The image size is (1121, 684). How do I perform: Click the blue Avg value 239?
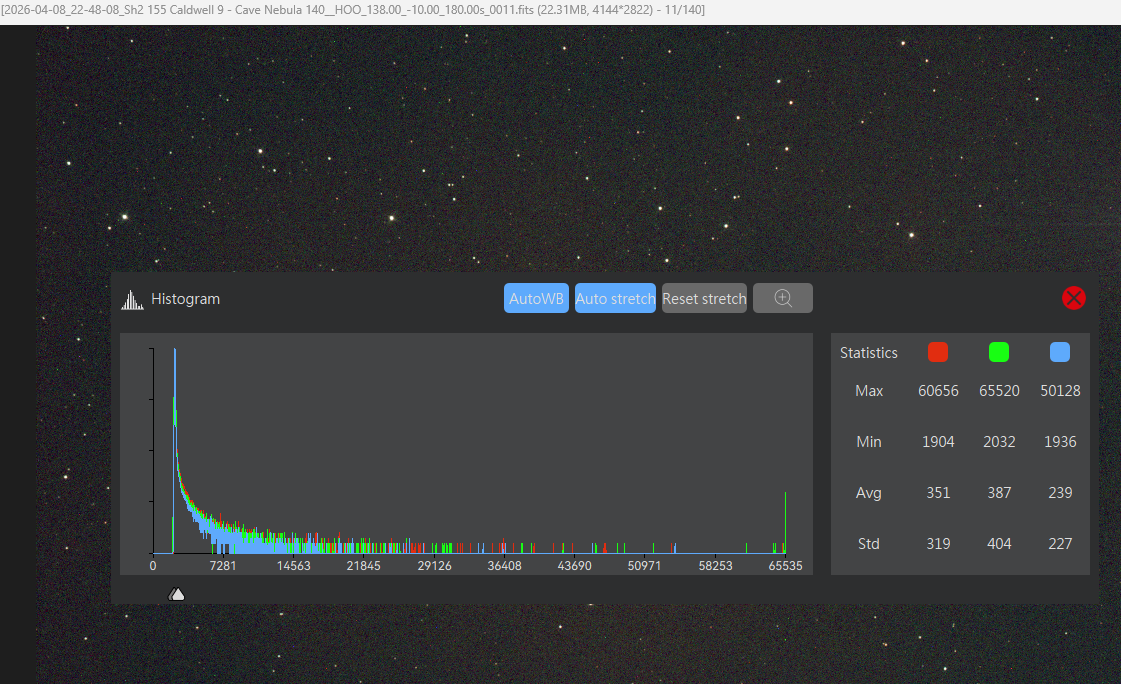coord(1060,492)
